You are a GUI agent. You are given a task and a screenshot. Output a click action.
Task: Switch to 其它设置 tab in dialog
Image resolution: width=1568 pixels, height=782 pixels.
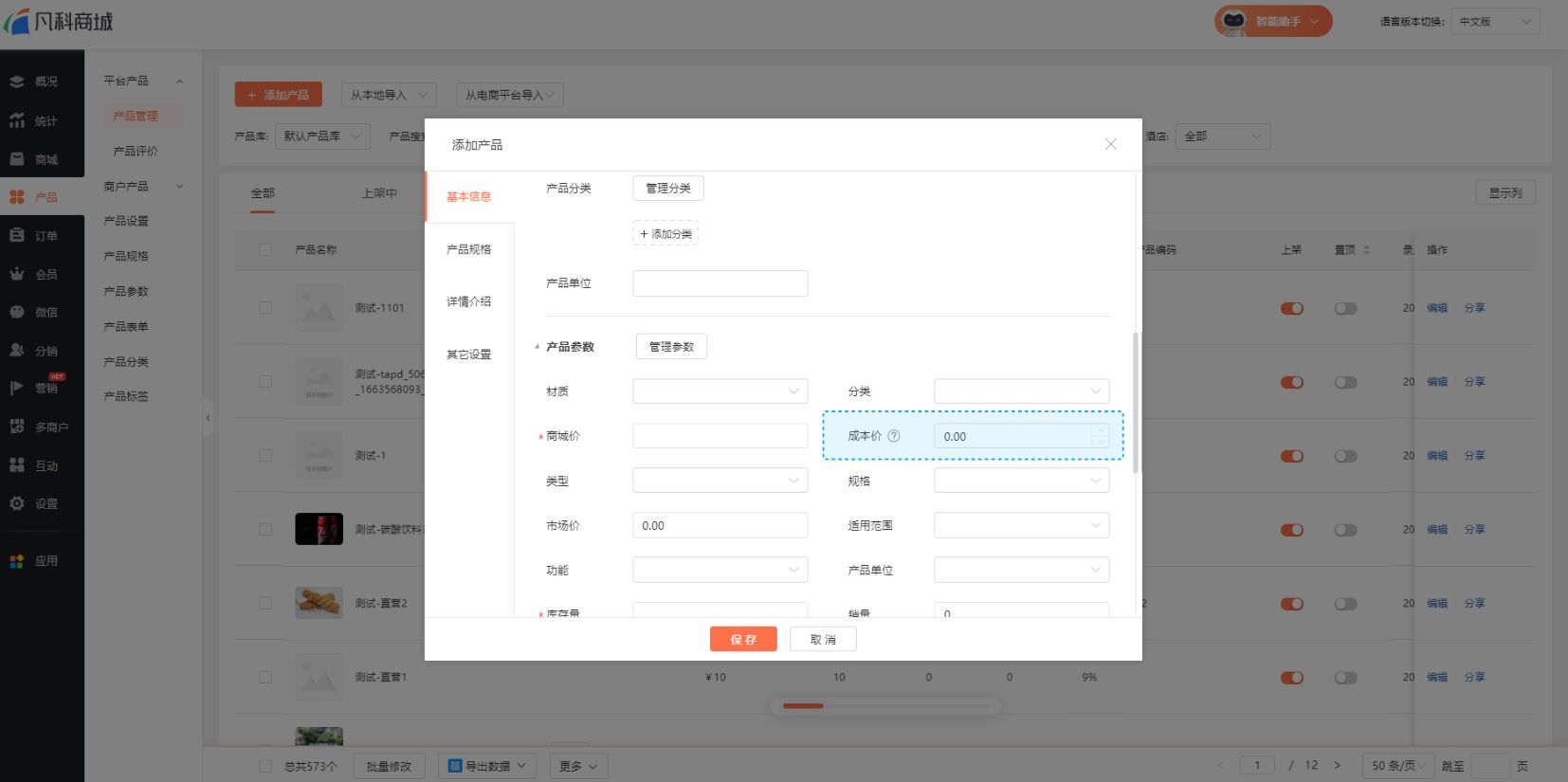tap(469, 355)
